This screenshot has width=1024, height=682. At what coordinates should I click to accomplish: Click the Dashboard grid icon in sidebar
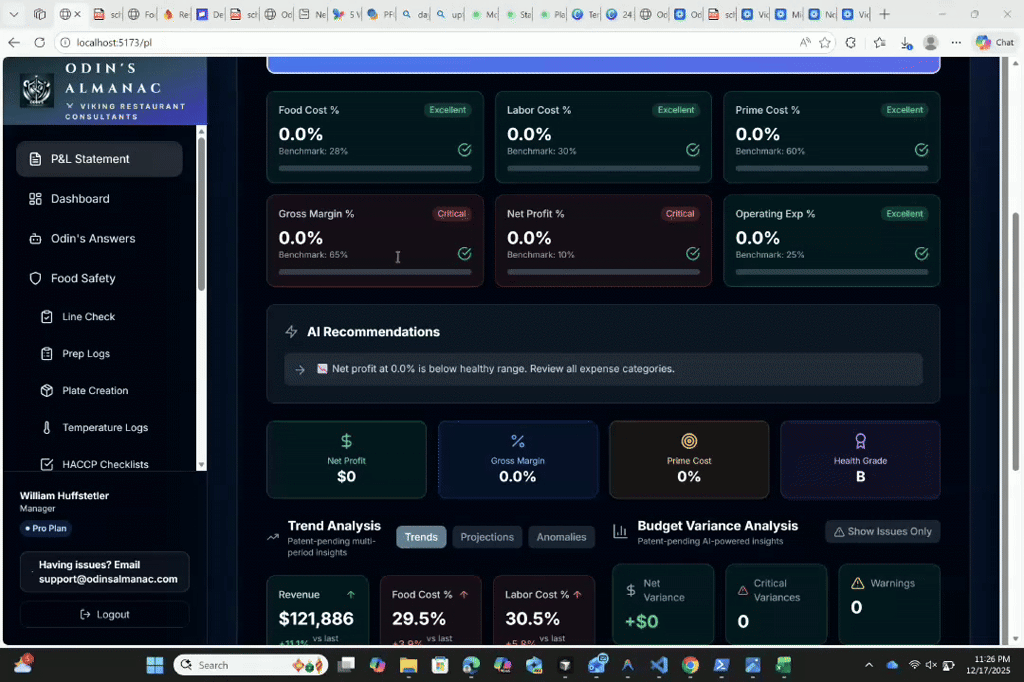(35, 199)
